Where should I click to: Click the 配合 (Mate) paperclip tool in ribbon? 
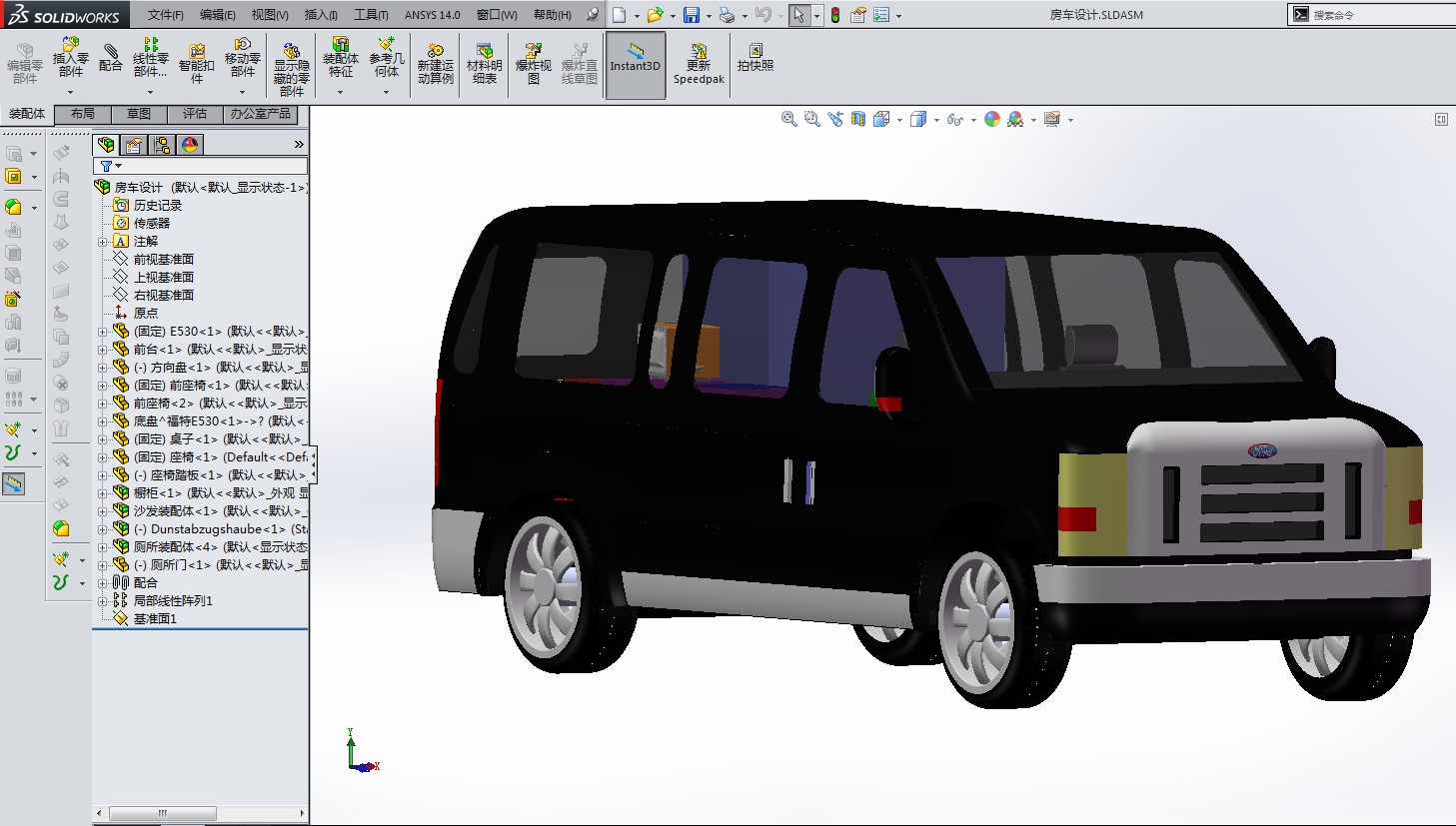pyautogui.click(x=110, y=59)
